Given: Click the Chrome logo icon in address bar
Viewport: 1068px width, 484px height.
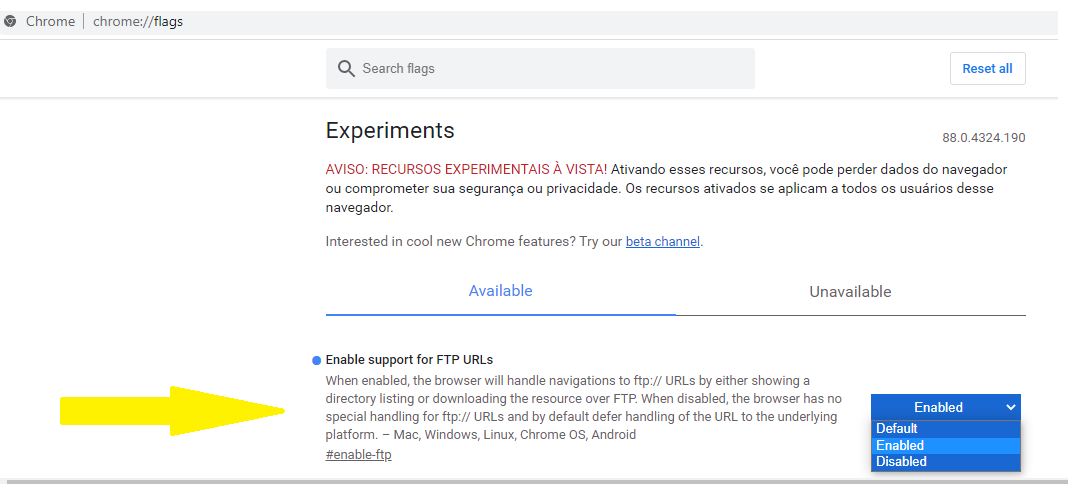Looking at the screenshot, I should click(x=10, y=21).
